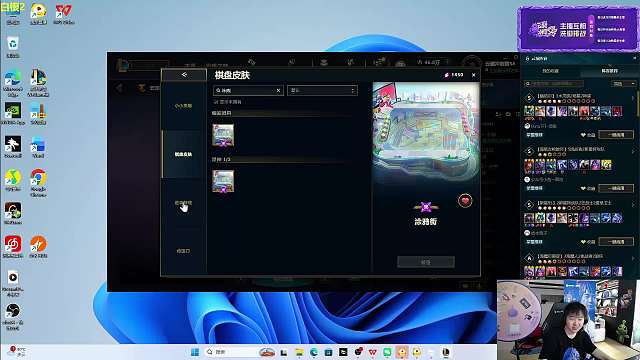640x360 pixels.
Task: Go back using the dialog's arrow button
Action: point(184,75)
